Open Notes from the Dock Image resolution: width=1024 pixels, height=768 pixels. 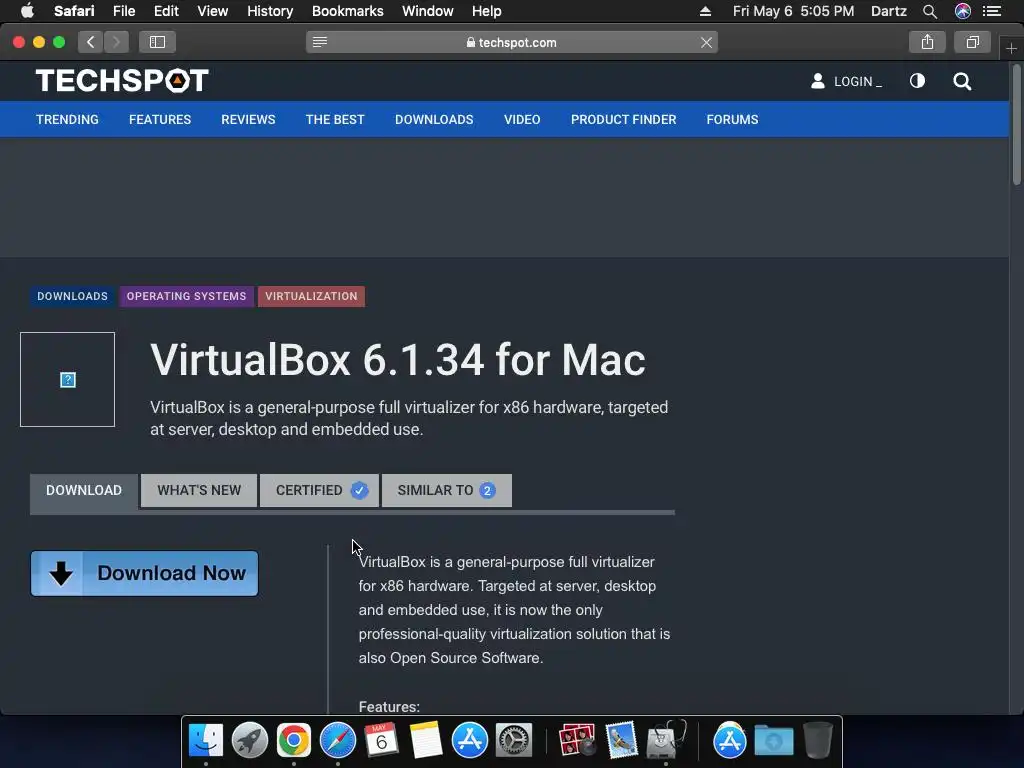point(426,741)
